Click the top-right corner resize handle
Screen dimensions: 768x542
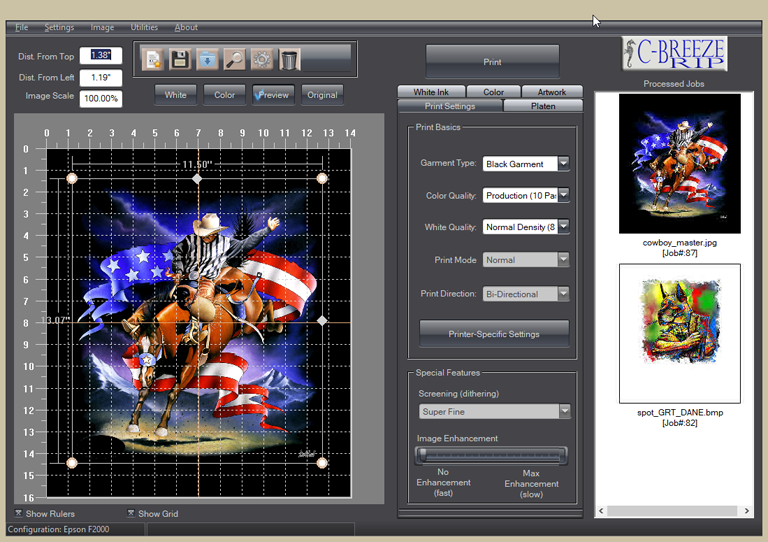[x=322, y=178]
